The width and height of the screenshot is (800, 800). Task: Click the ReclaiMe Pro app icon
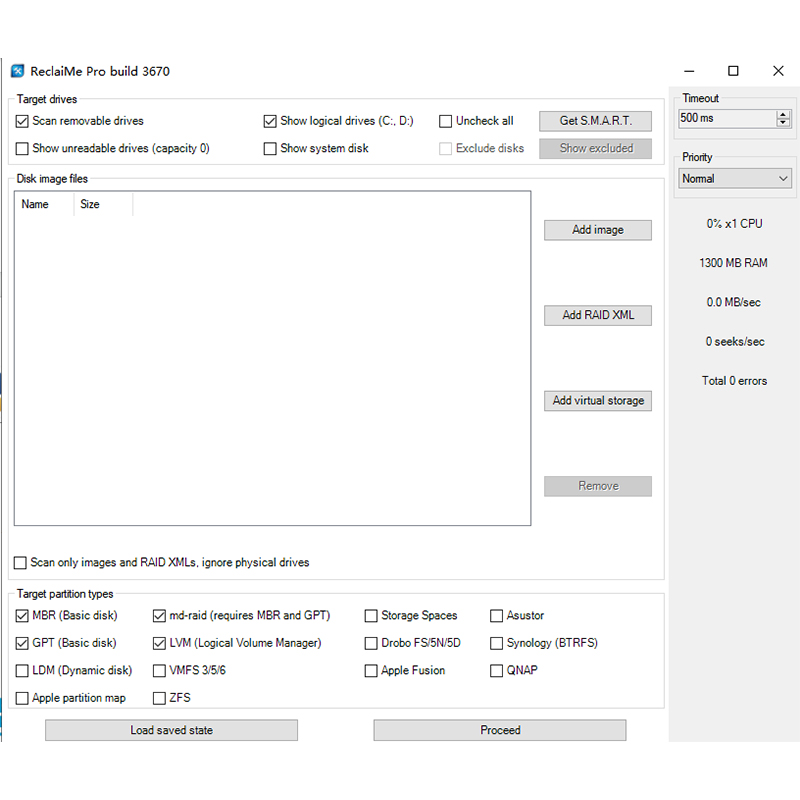point(17,71)
